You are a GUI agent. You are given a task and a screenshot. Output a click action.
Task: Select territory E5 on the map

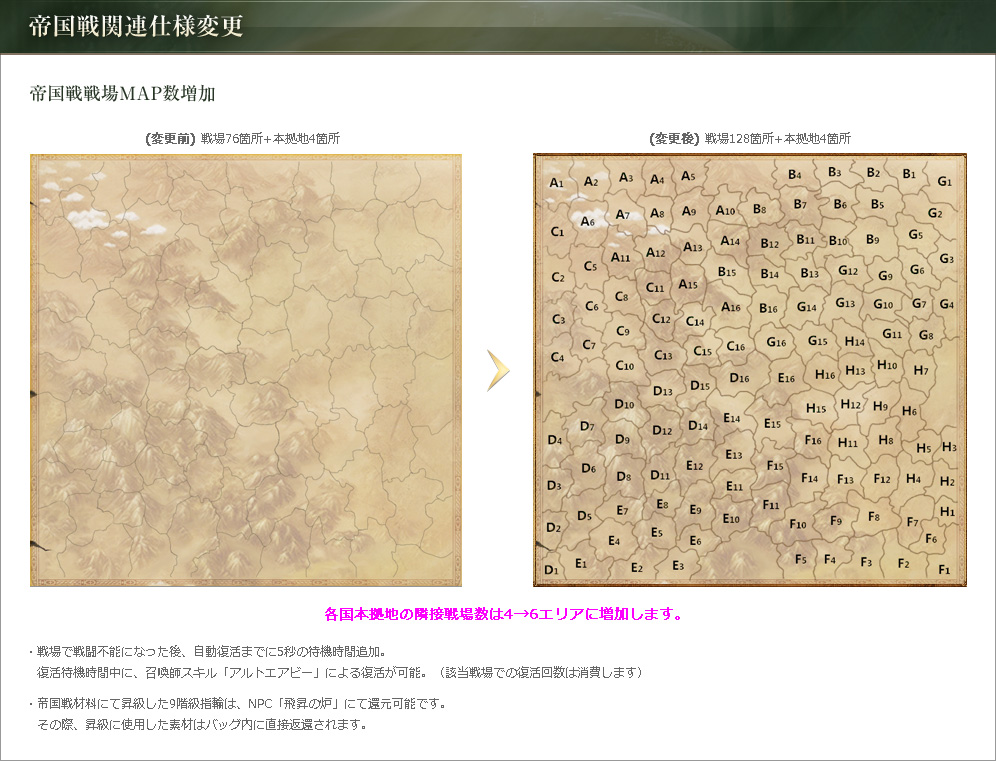click(x=657, y=532)
